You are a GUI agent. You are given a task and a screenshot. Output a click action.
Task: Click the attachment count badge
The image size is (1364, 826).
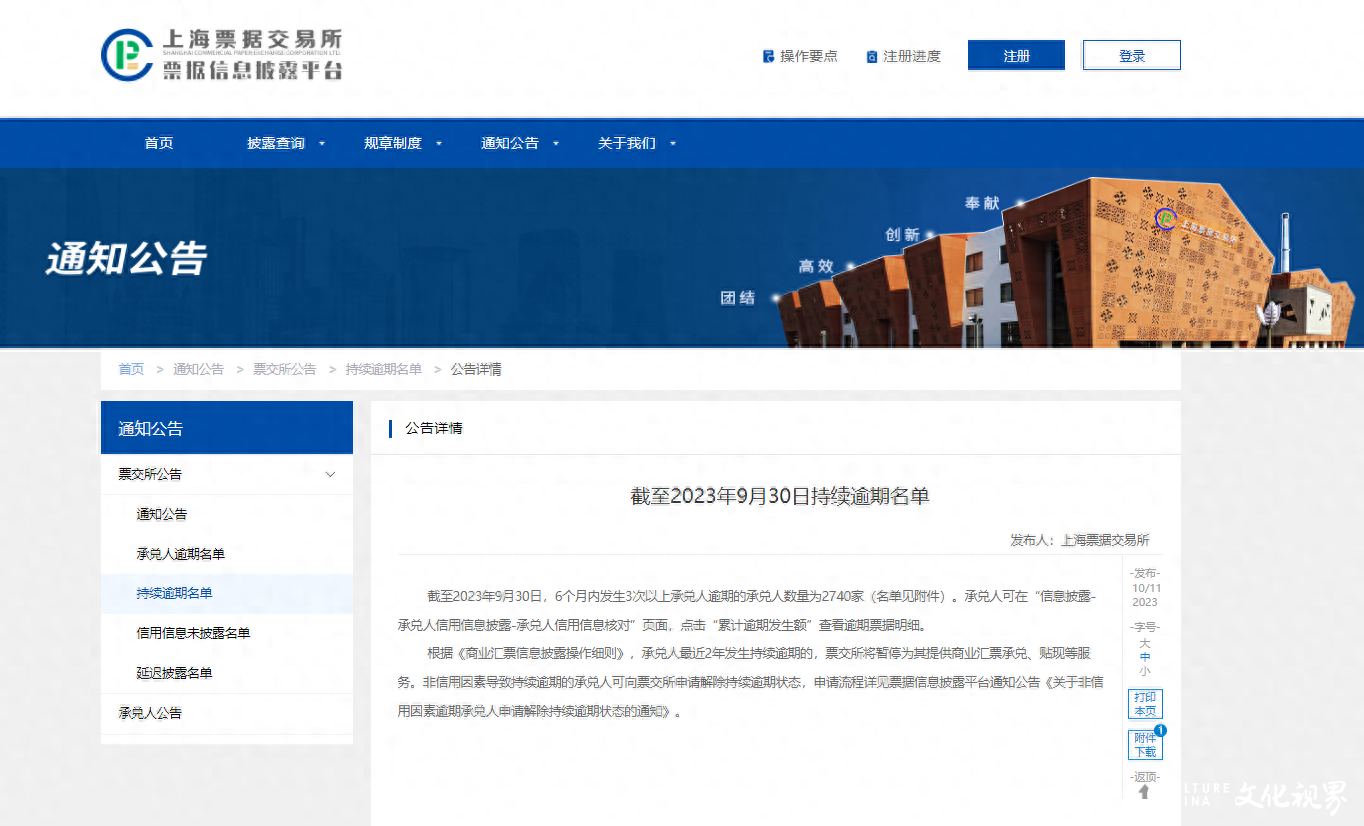(1161, 731)
